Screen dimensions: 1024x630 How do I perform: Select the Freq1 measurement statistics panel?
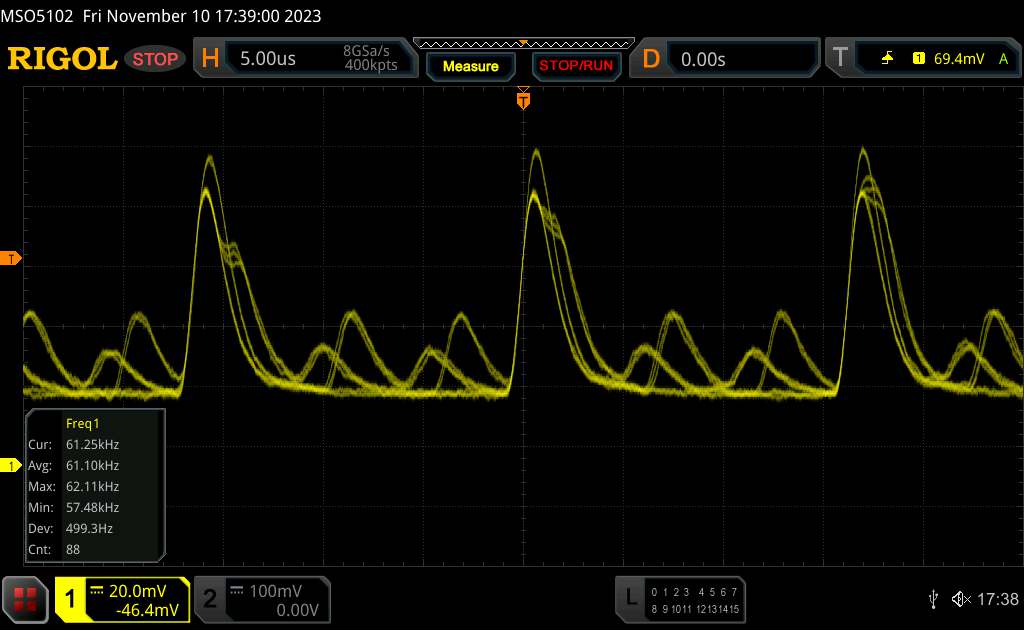point(95,484)
